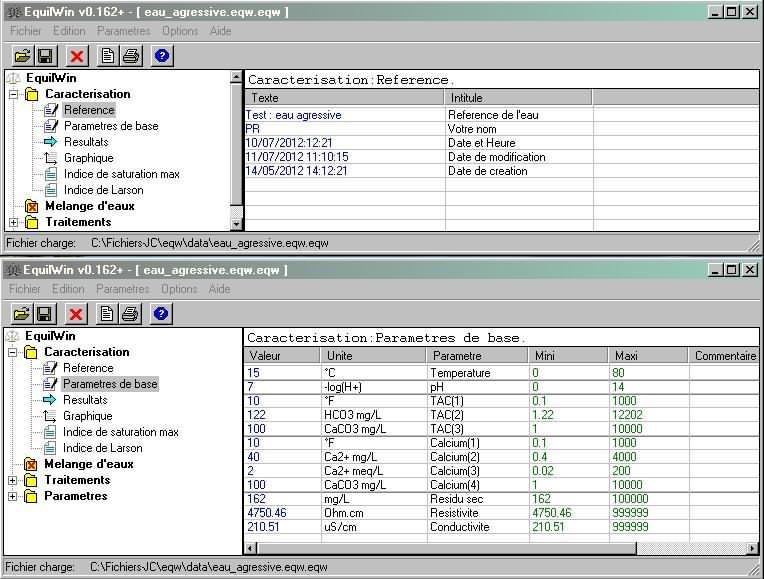
Task: Click the TAC(2) value '122'
Action: [x=282, y=415]
